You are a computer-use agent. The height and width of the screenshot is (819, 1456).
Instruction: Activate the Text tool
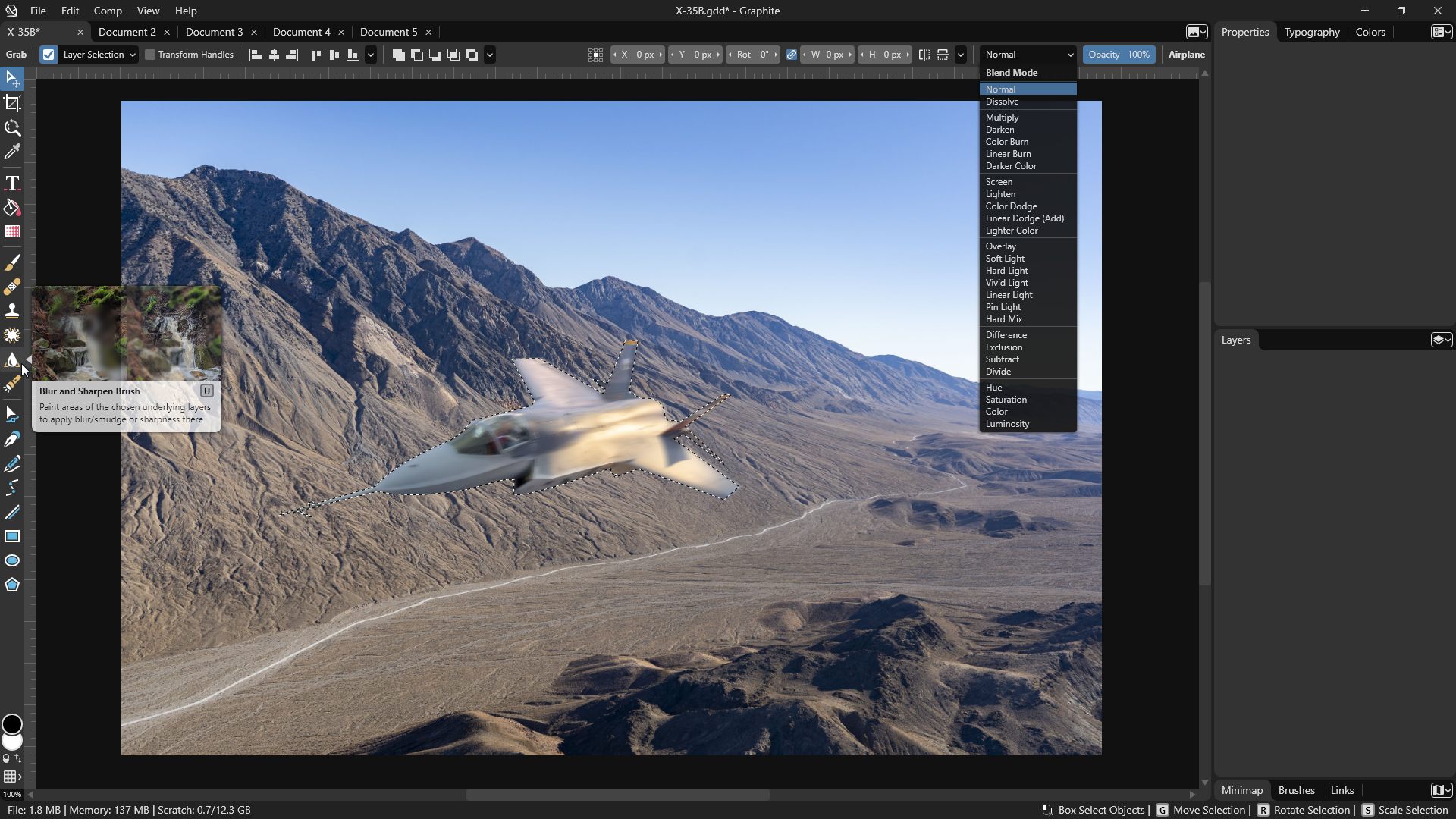(12, 183)
